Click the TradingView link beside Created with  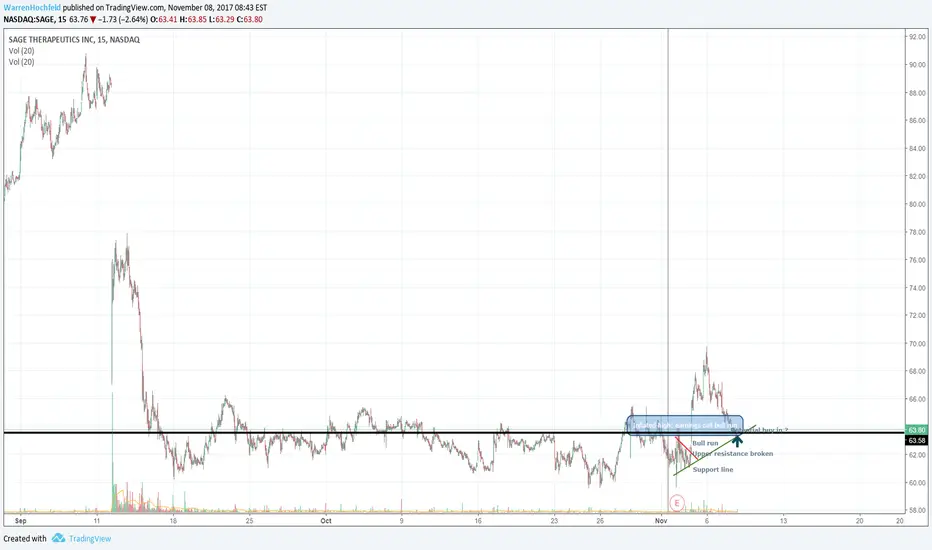click(90, 539)
